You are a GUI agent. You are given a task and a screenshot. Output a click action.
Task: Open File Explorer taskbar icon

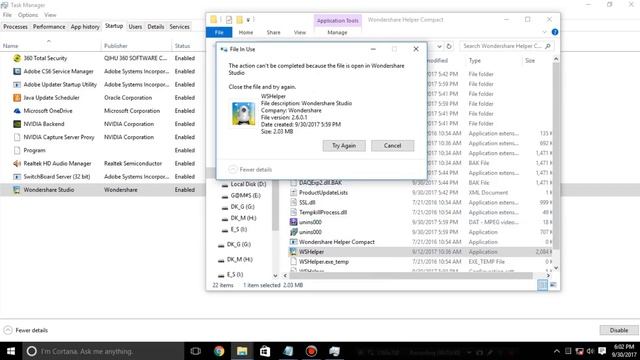coord(242,351)
